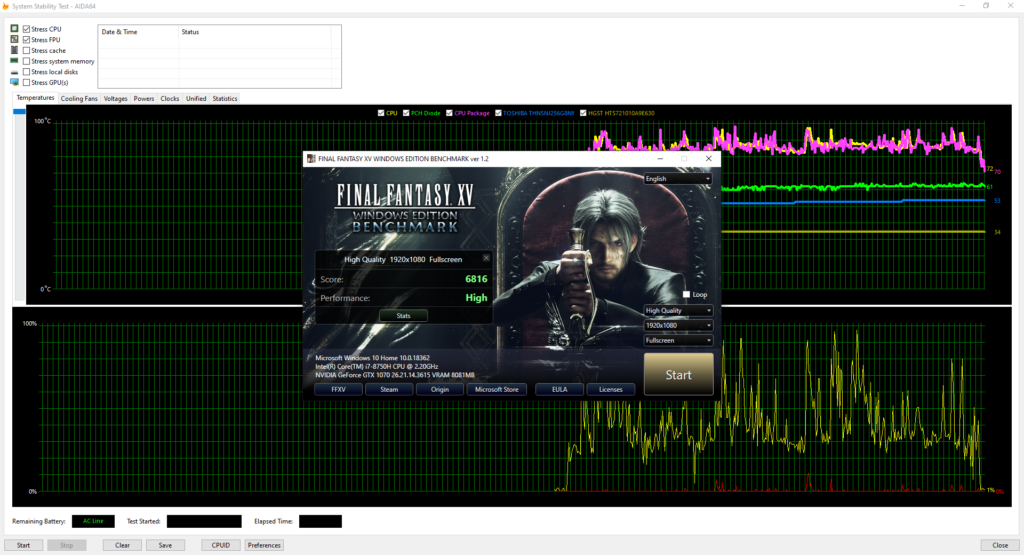Uncheck the Stress CPU checkbox
The width and height of the screenshot is (1024, 555).
tap(26, 29)
